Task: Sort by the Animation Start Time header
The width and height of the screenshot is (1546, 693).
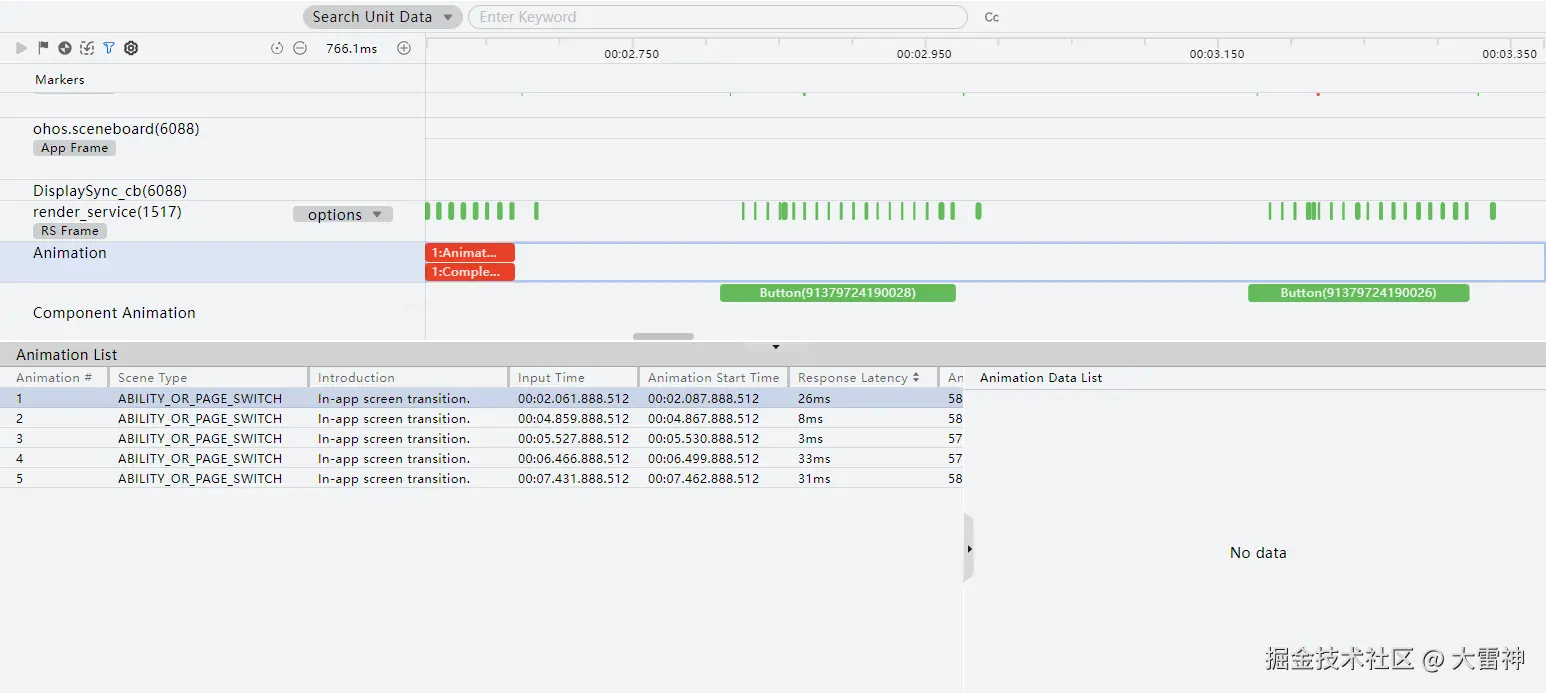Action: 713,378
